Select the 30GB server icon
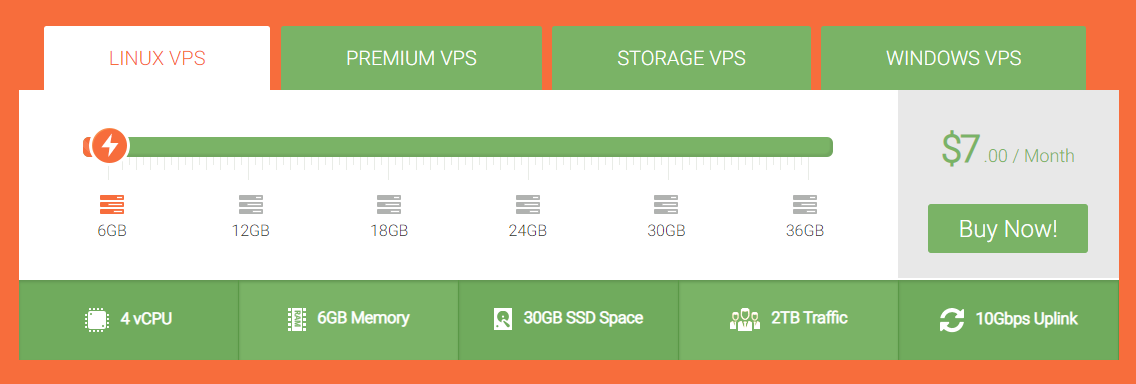 (x=666, y=205)
